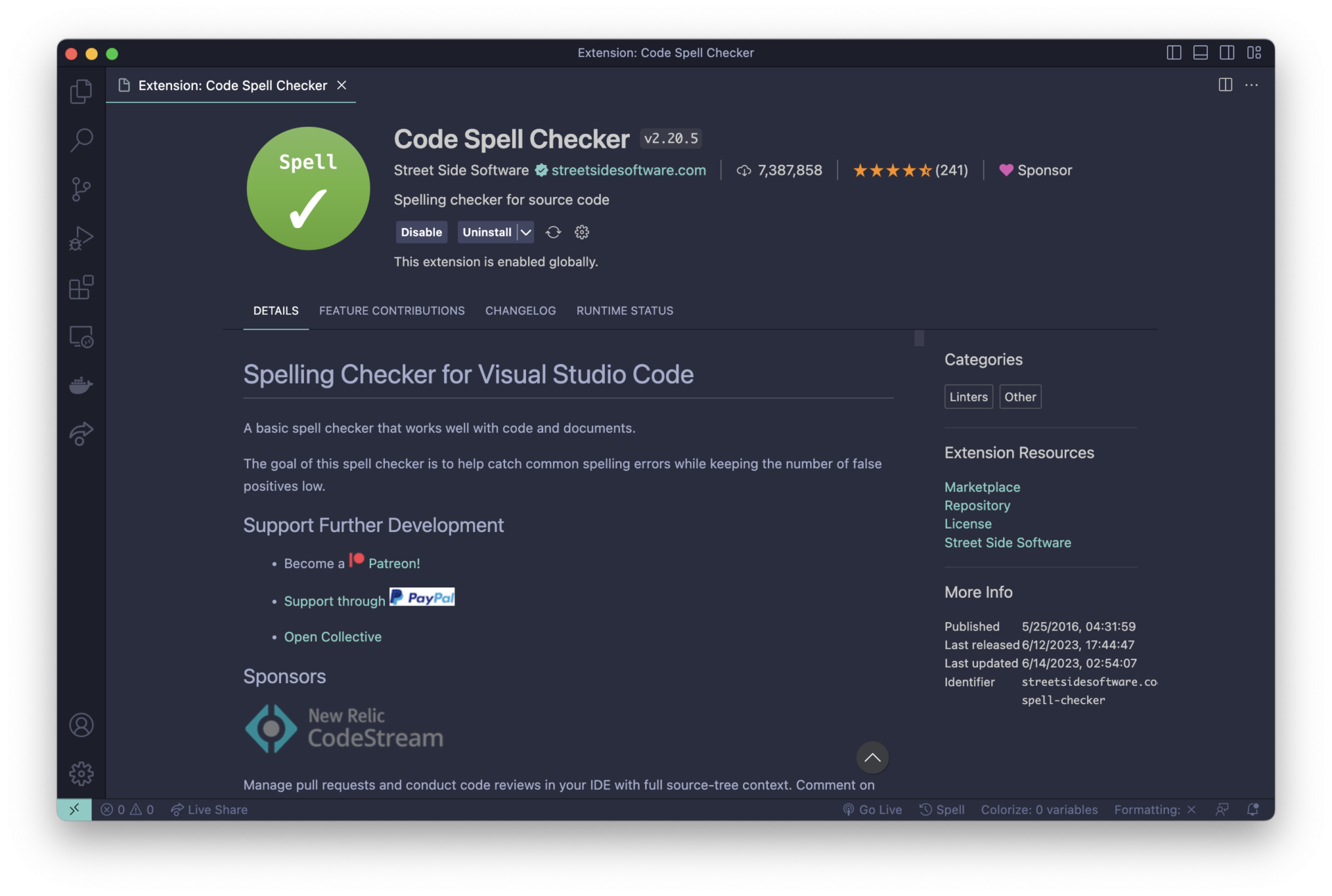Toggle the bottom panel layout icon
The height and width of the screenshot is (896, 1332).
click(1200, 53)
